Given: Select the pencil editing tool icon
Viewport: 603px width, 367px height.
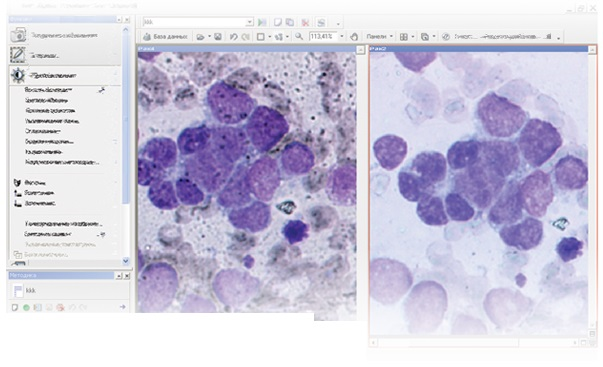Looking at the screenshot, I should coord(18,55).
